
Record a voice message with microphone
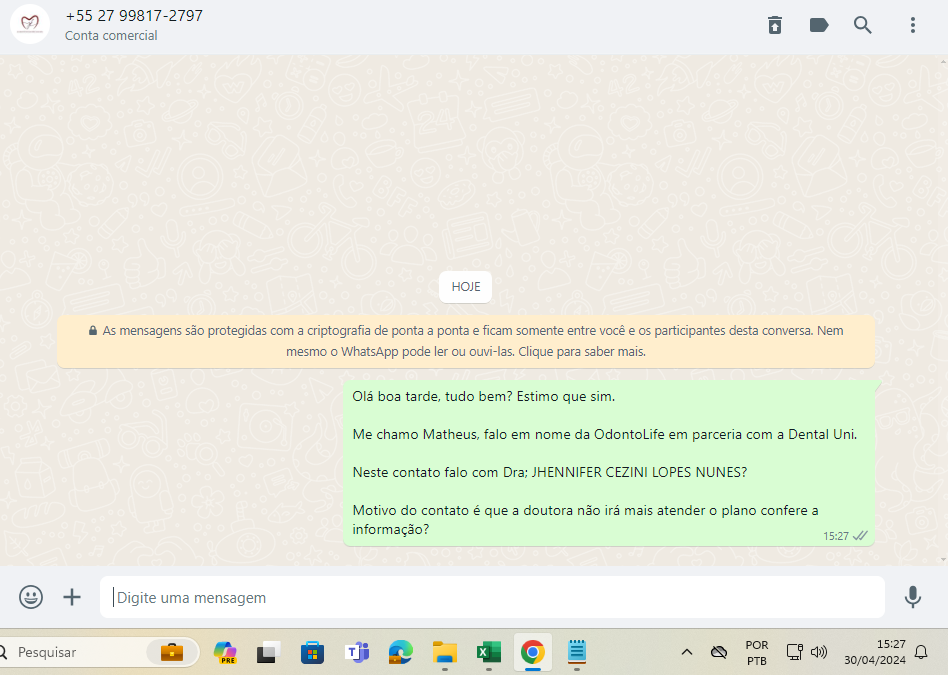tap(912, 597)
